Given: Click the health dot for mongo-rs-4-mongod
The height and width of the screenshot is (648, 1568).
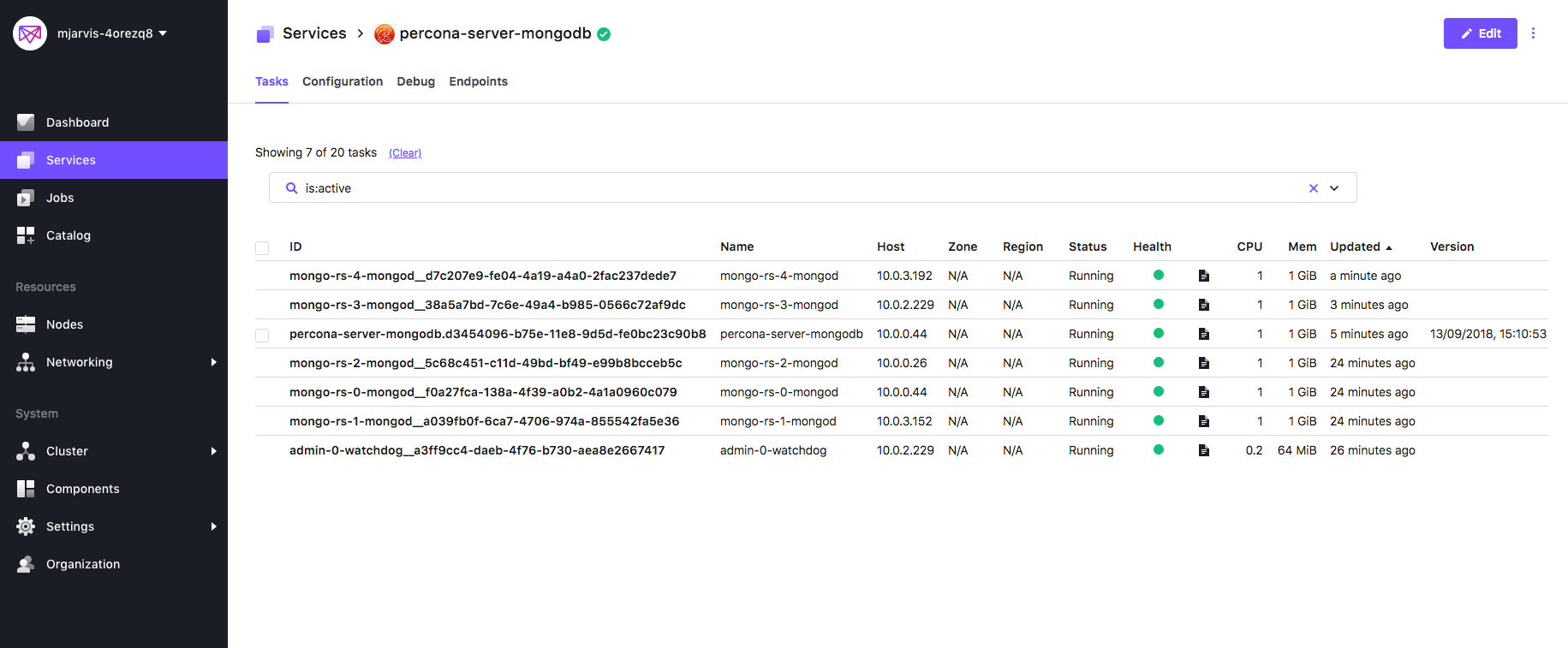Looking at the screenshot, I should coord(1159,275).
